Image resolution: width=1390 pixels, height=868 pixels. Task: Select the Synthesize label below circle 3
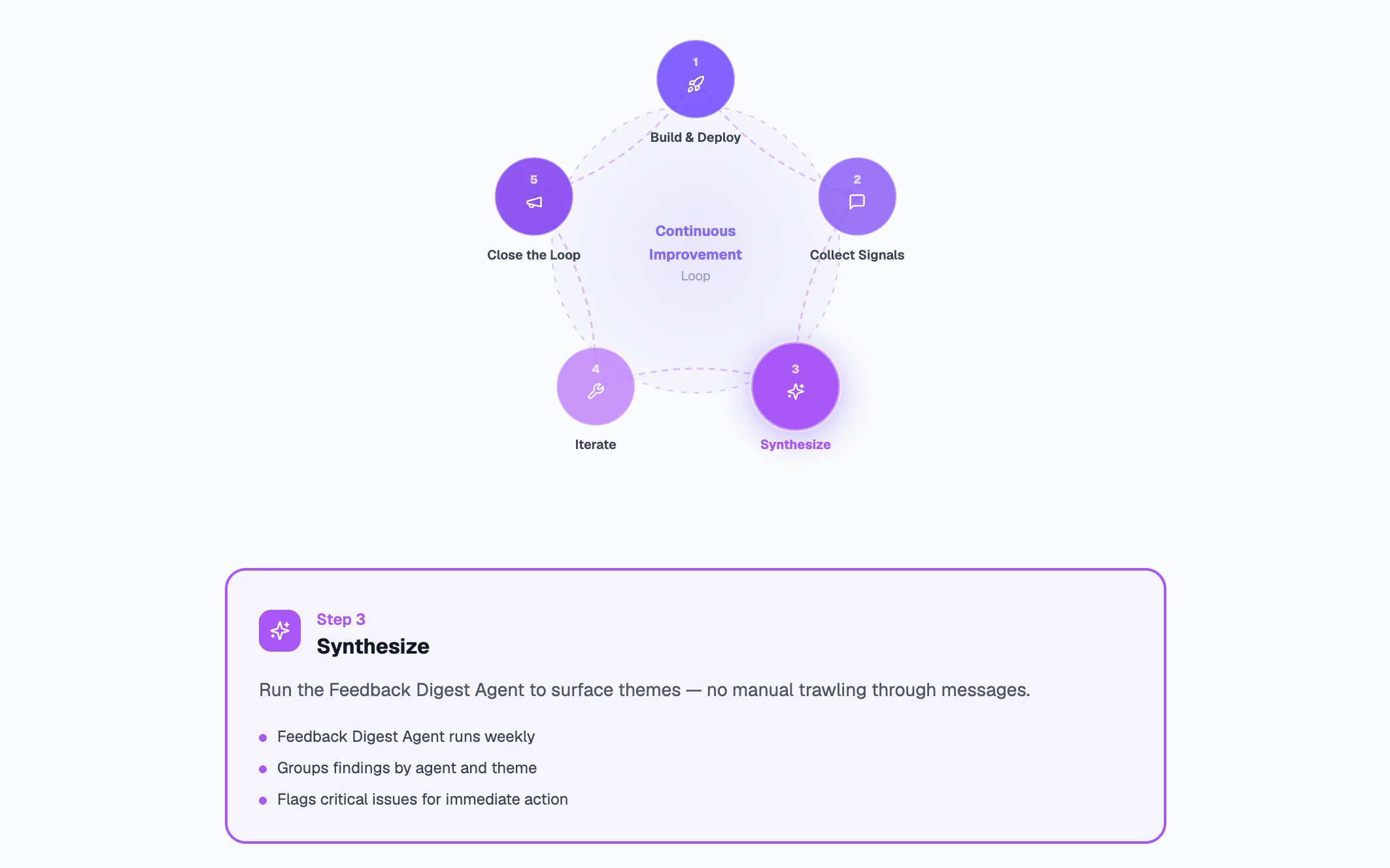point(795,444)
